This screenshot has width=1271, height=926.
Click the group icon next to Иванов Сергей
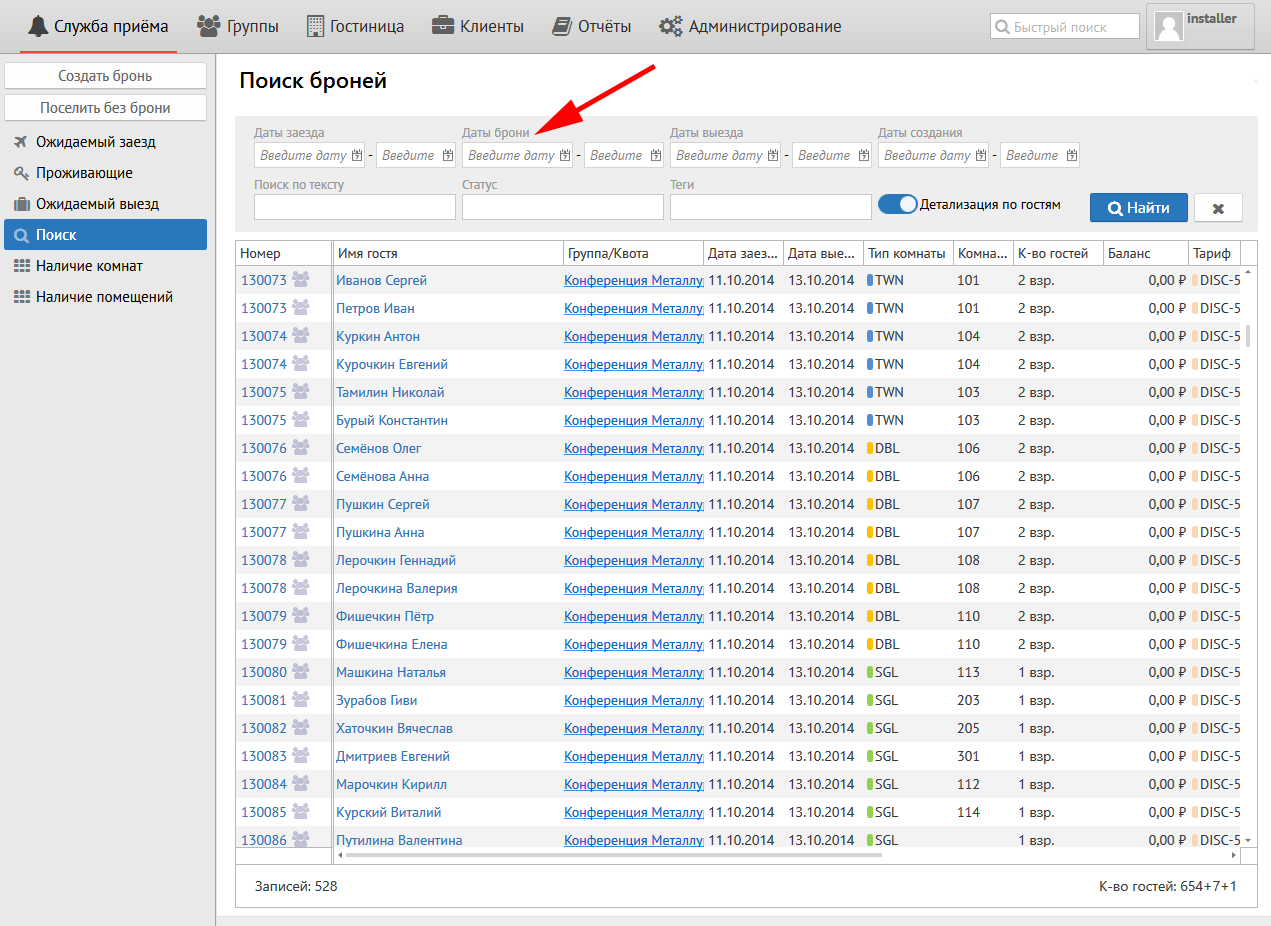pos(300,280)
